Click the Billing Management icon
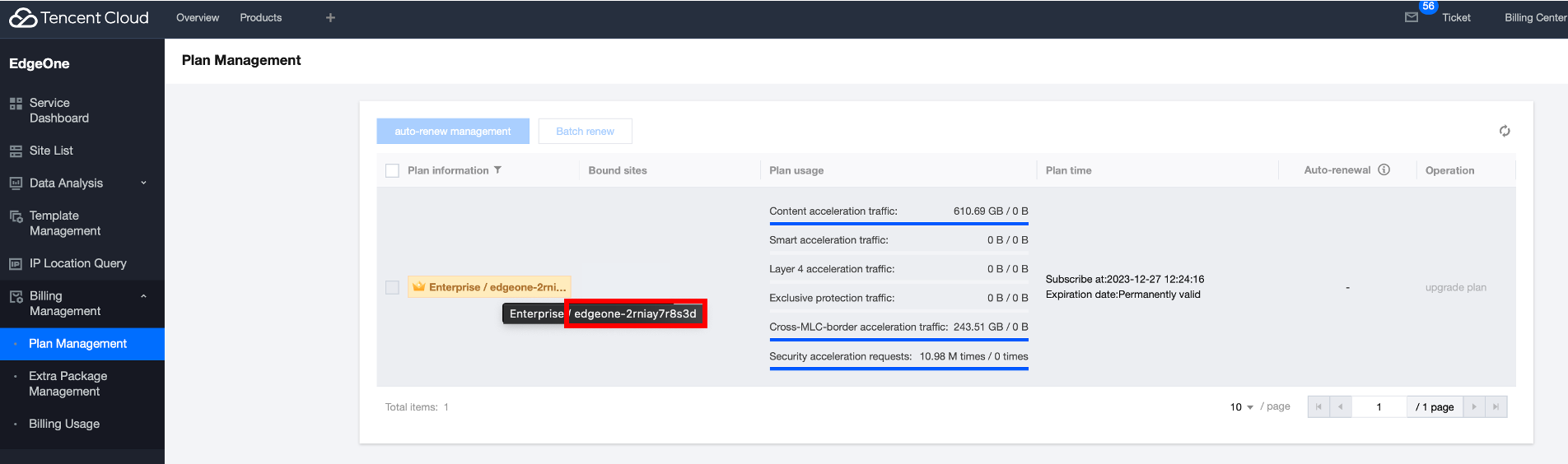The image size is (1568, 464). coord(16,297)
